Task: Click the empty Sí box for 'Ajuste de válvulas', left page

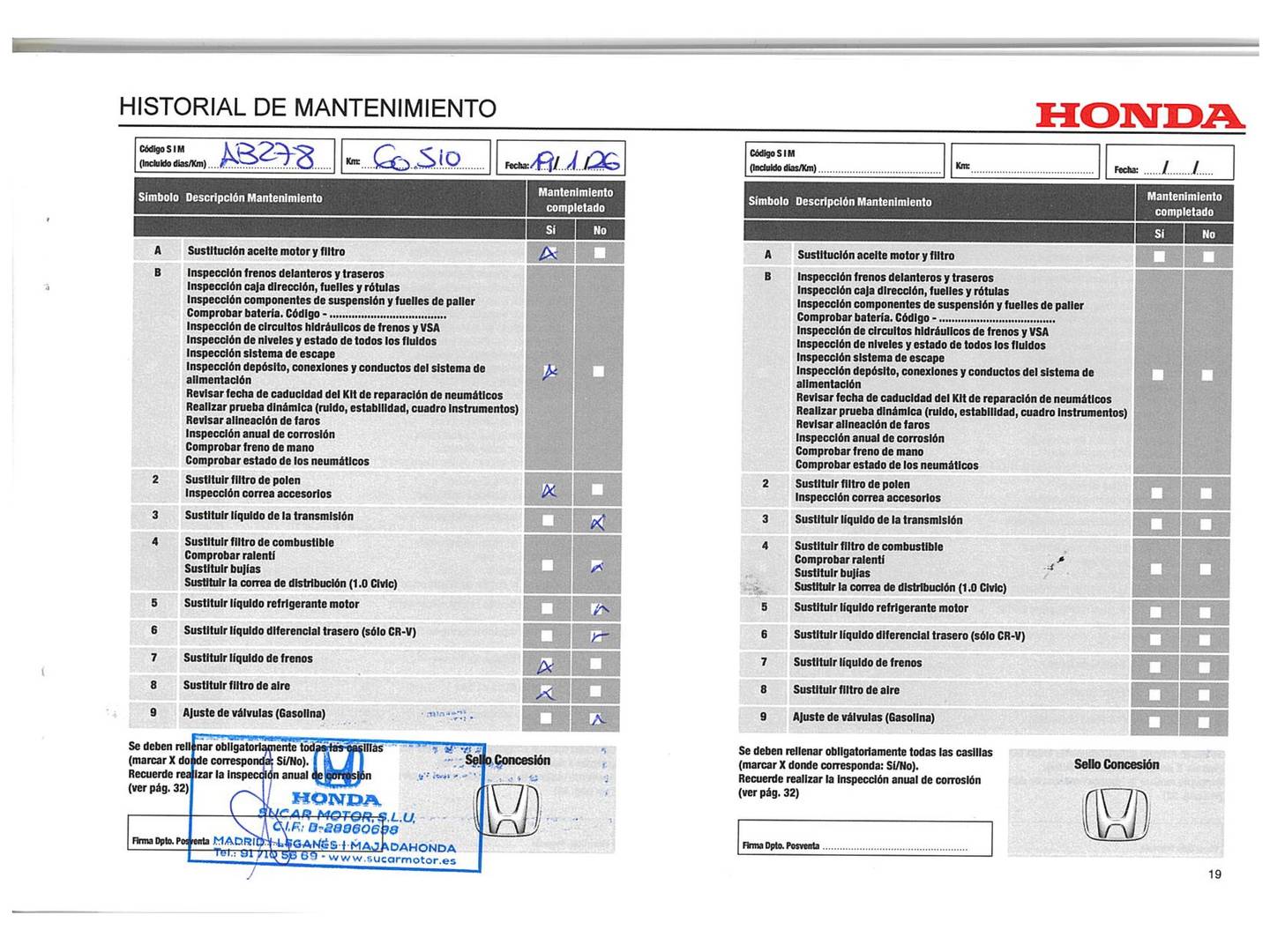Action: pyautogui.click(x=546, y=718)
